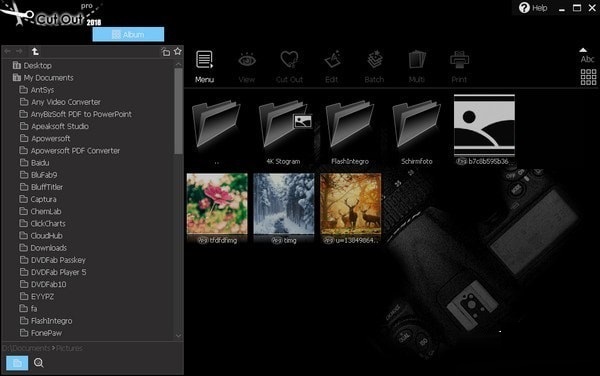This screenshot has height=376, width=600.
Task: Click 'Pictures' in the path bar
Action: [x=69, y=348]
